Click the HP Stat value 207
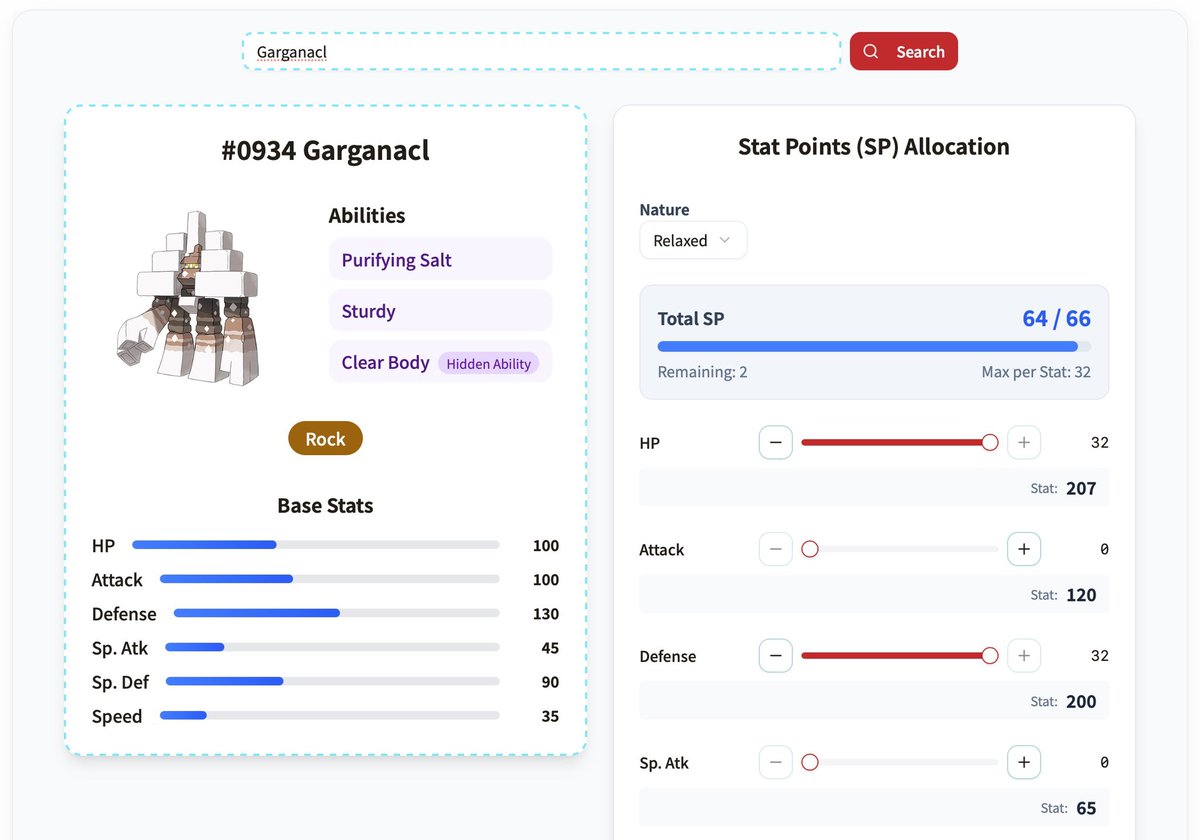 pos(1081,489)
